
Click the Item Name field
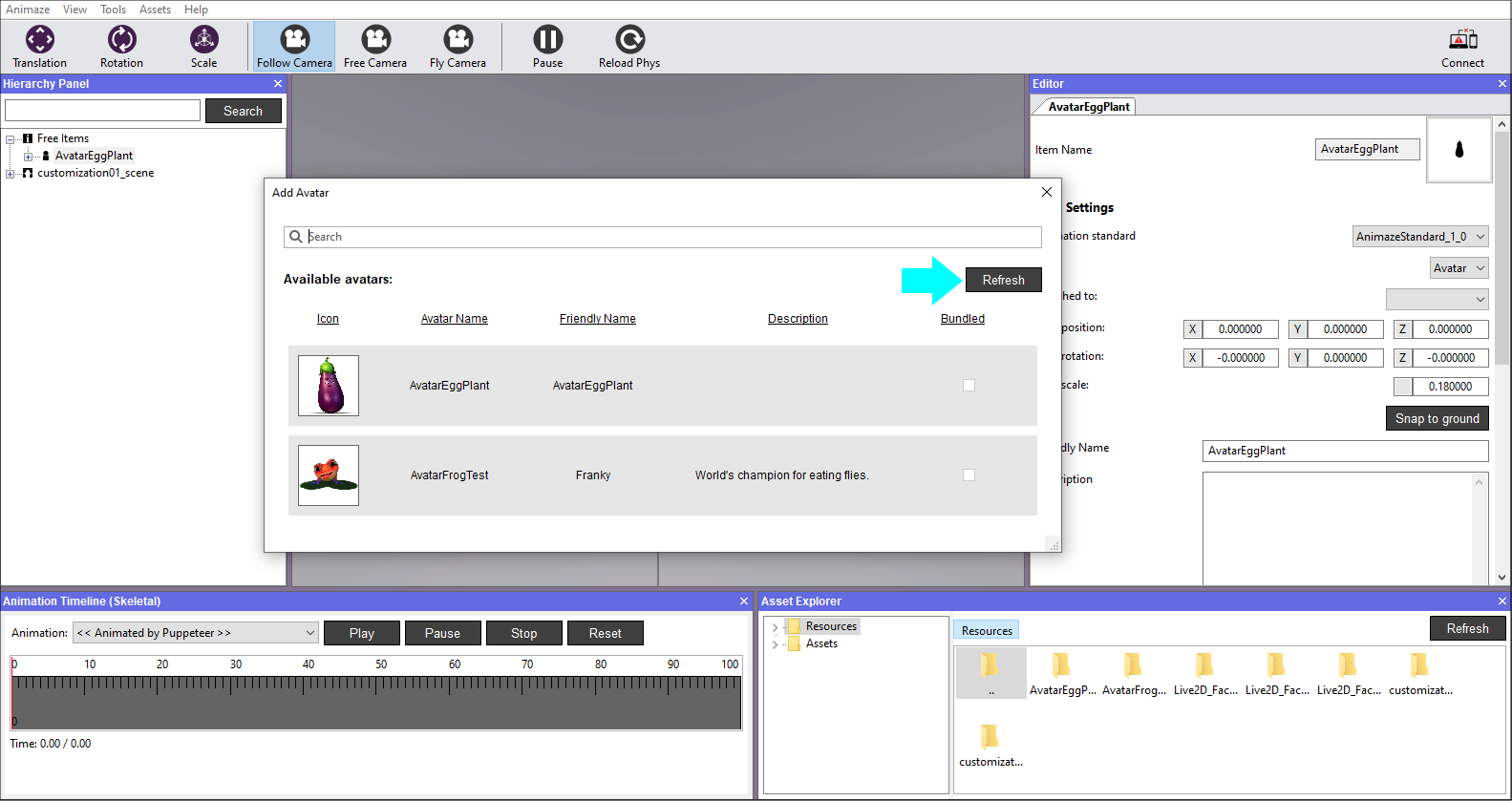tap(1367, 149)
